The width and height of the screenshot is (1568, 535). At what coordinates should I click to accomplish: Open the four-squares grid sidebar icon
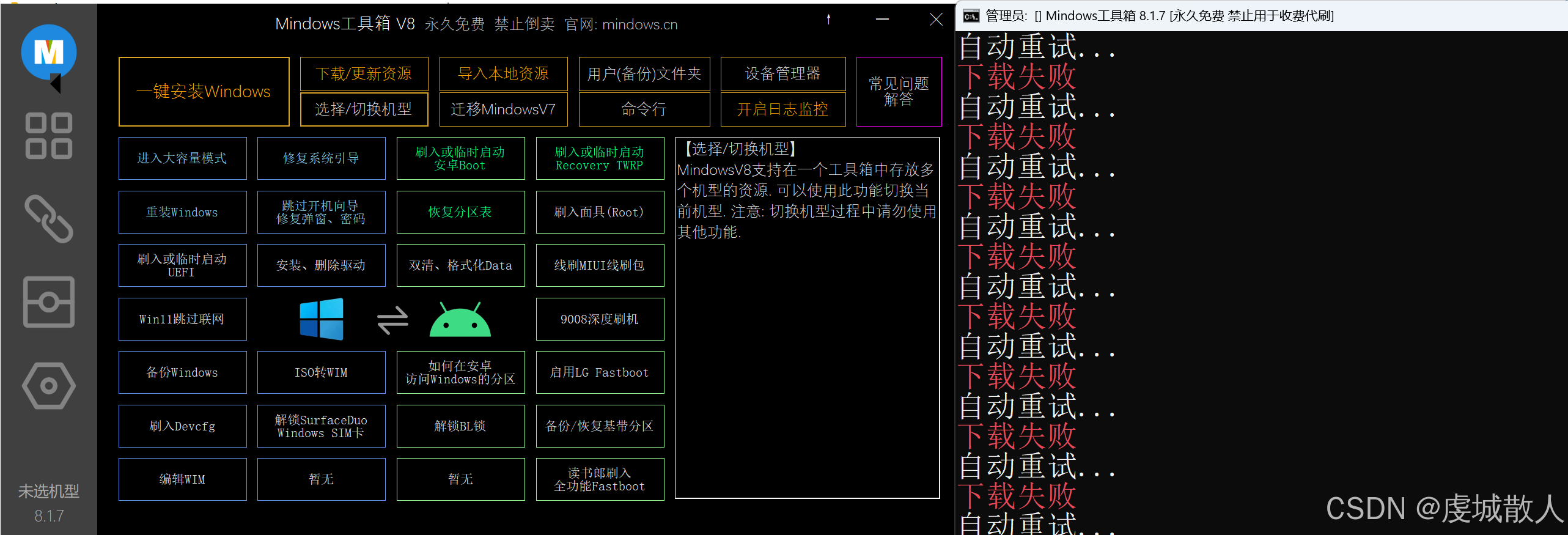click(x=49, y=136)
